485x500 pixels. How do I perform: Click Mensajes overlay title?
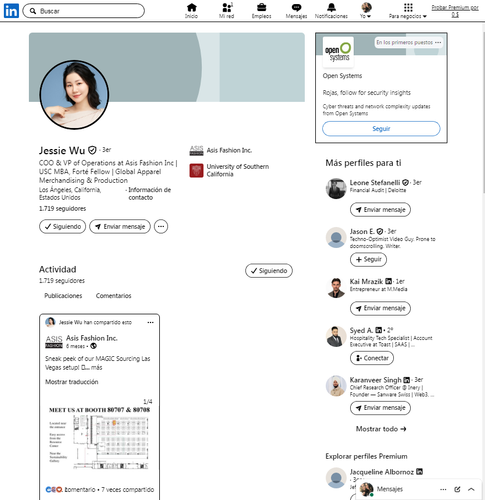point(390,489)
